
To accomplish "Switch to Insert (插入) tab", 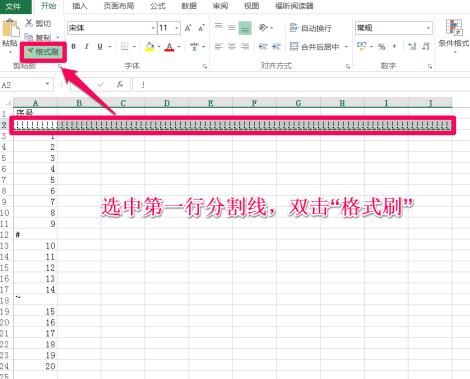I will click(x=80, y=6).
